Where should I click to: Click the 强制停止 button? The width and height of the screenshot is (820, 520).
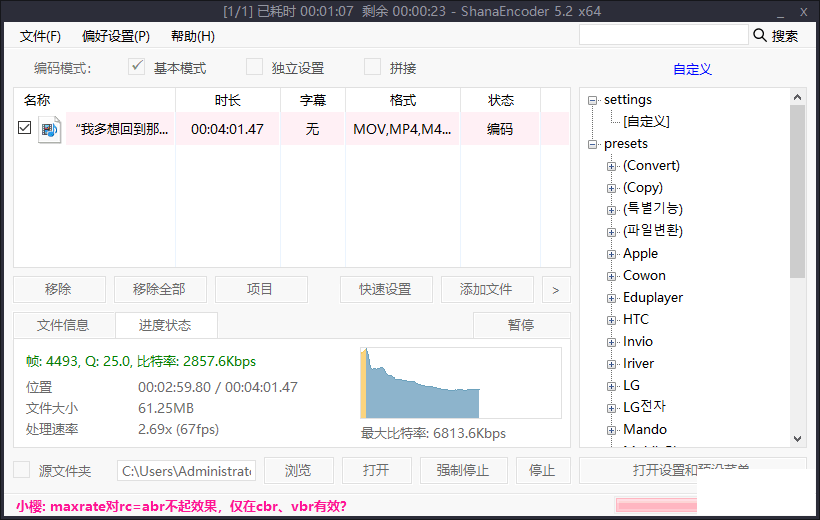click(463, 470)
